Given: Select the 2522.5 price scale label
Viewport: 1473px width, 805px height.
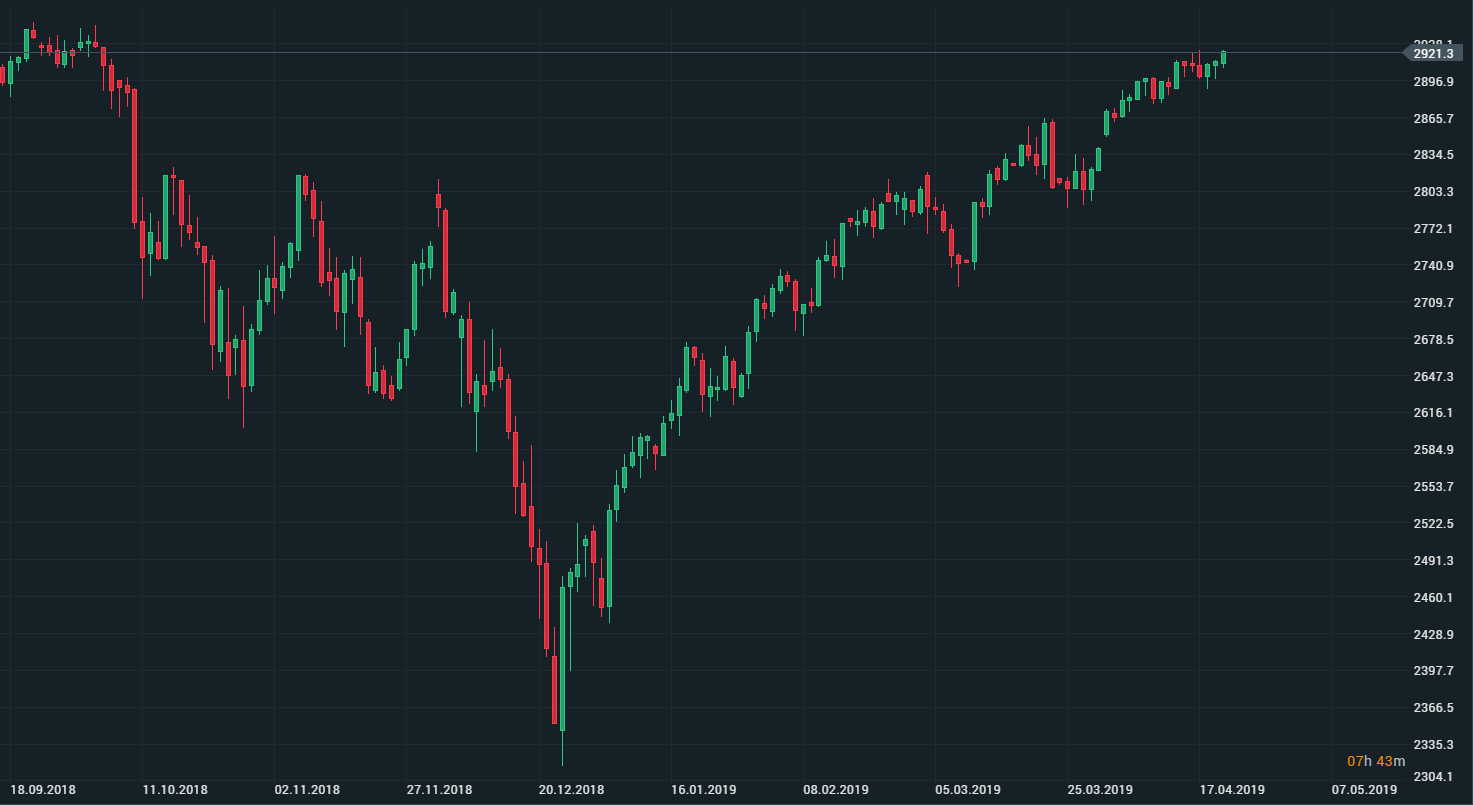Looking at the screenshot, I should pos(1434,524).
